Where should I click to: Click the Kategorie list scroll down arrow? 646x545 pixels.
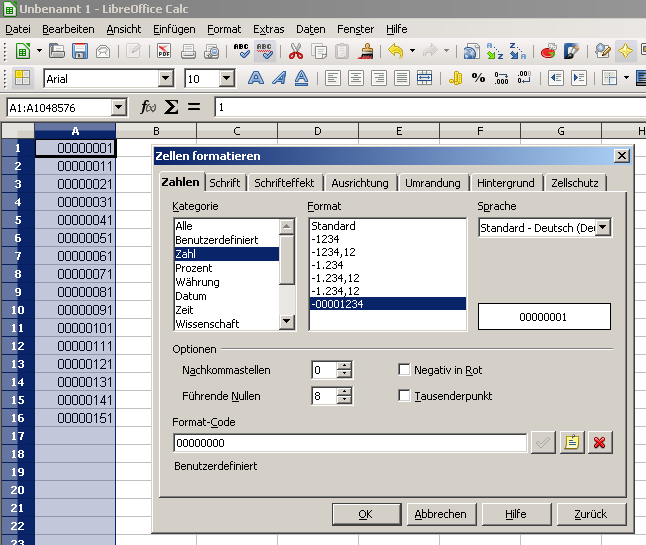click(287, 320)
